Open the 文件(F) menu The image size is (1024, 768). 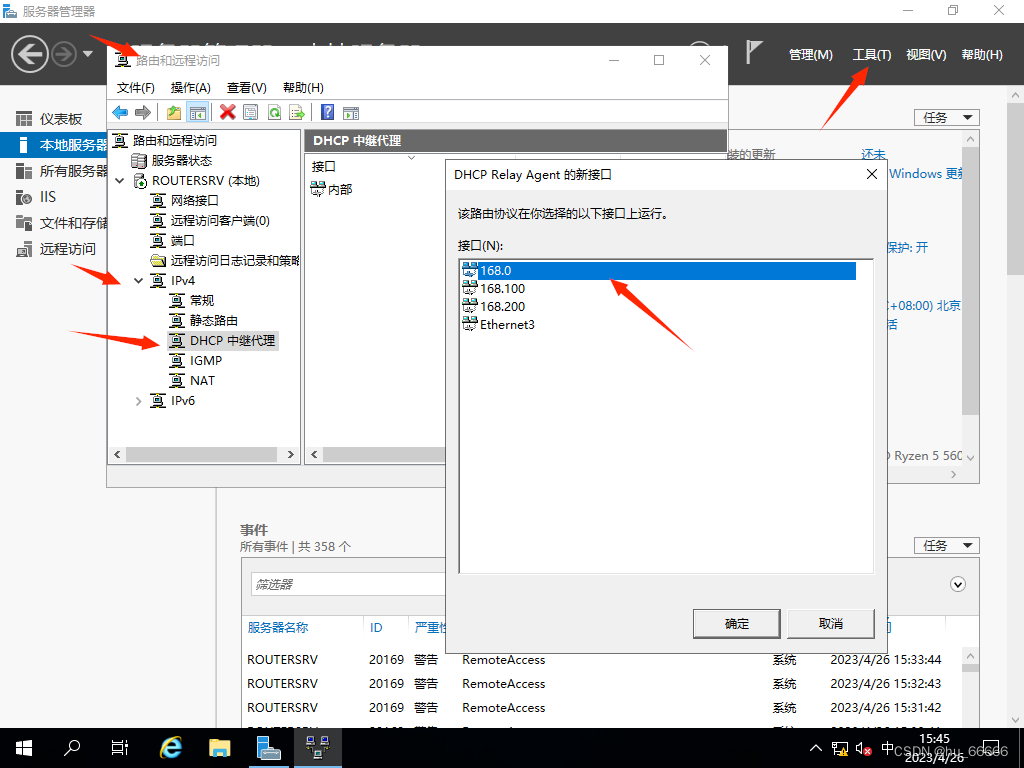136,88
